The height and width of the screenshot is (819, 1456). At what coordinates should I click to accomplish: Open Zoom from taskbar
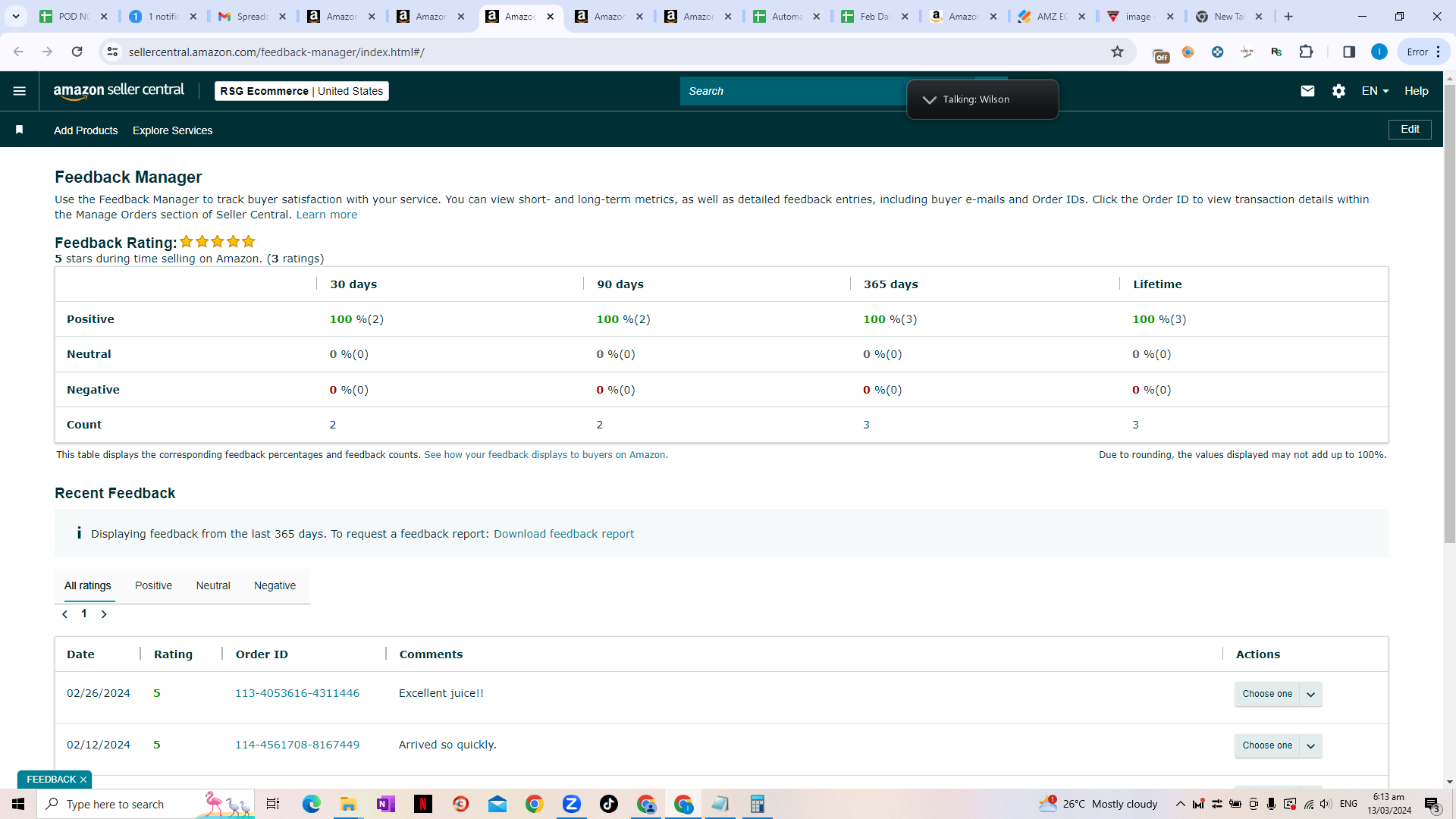pos(572,804)
